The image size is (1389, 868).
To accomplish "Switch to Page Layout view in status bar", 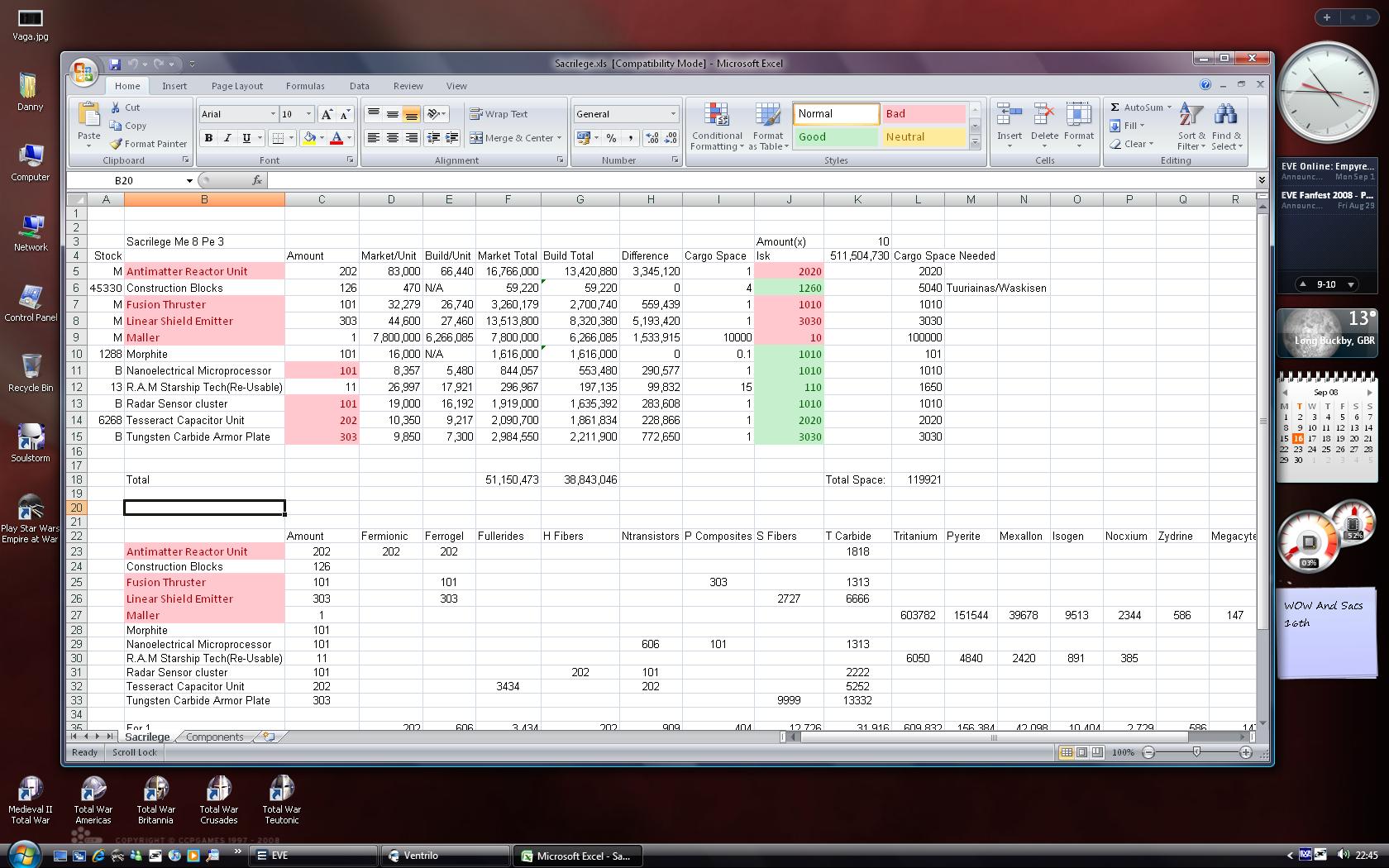I will tap(1081, 752).
